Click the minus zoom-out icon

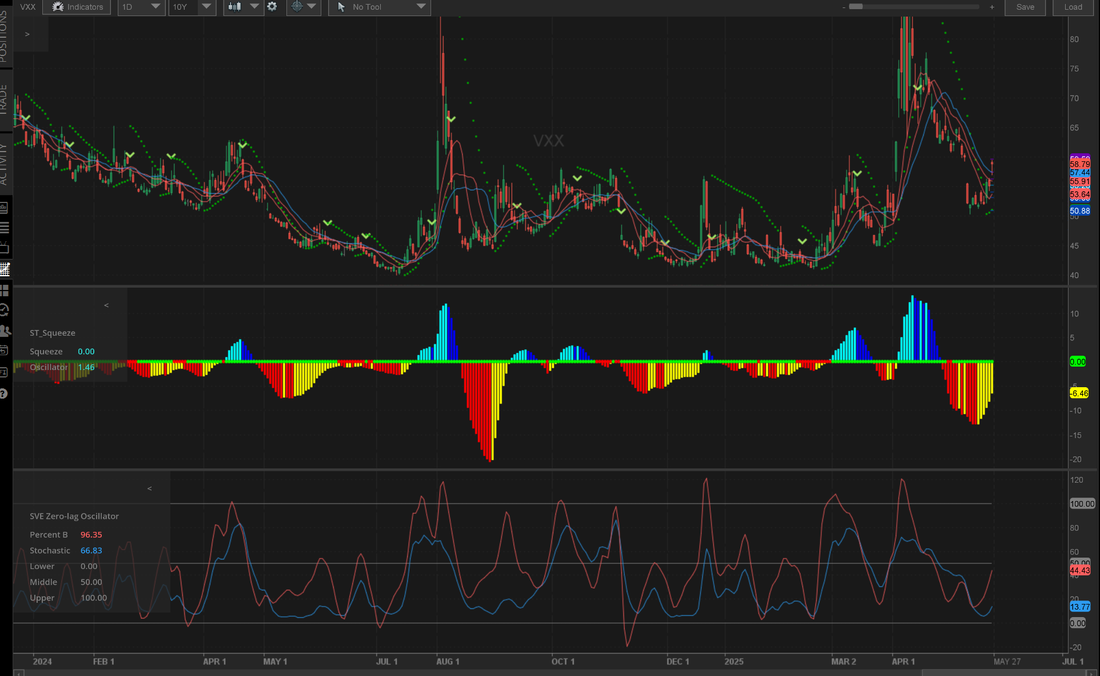pyautogui.click(x=844, y=7)
